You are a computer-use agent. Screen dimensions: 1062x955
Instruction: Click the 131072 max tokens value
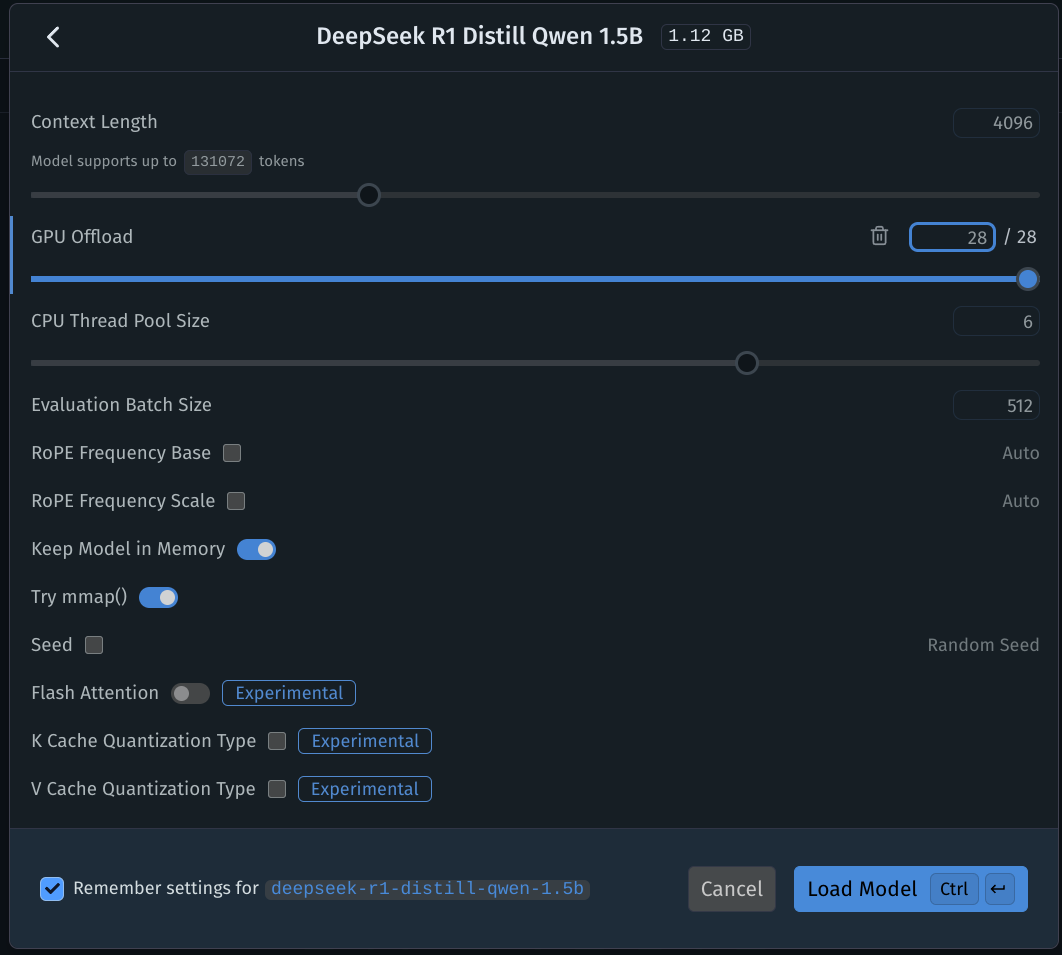tap(217, 161)
